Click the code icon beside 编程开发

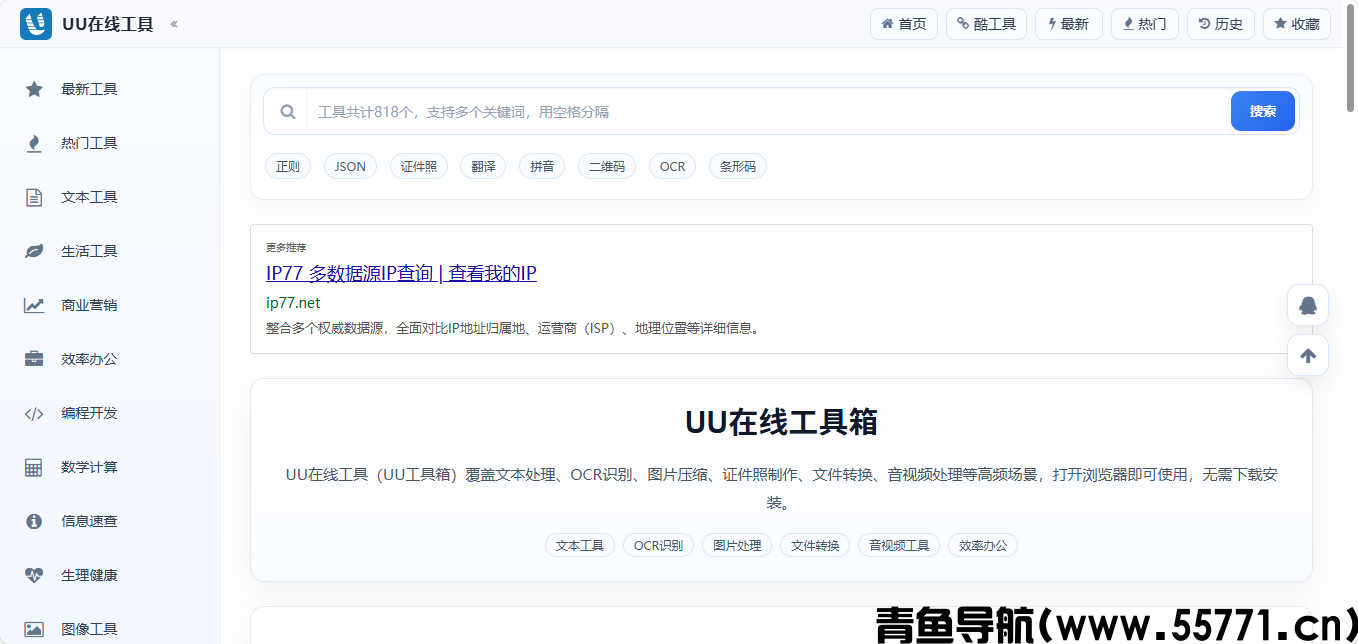click(x=34, y=413)
